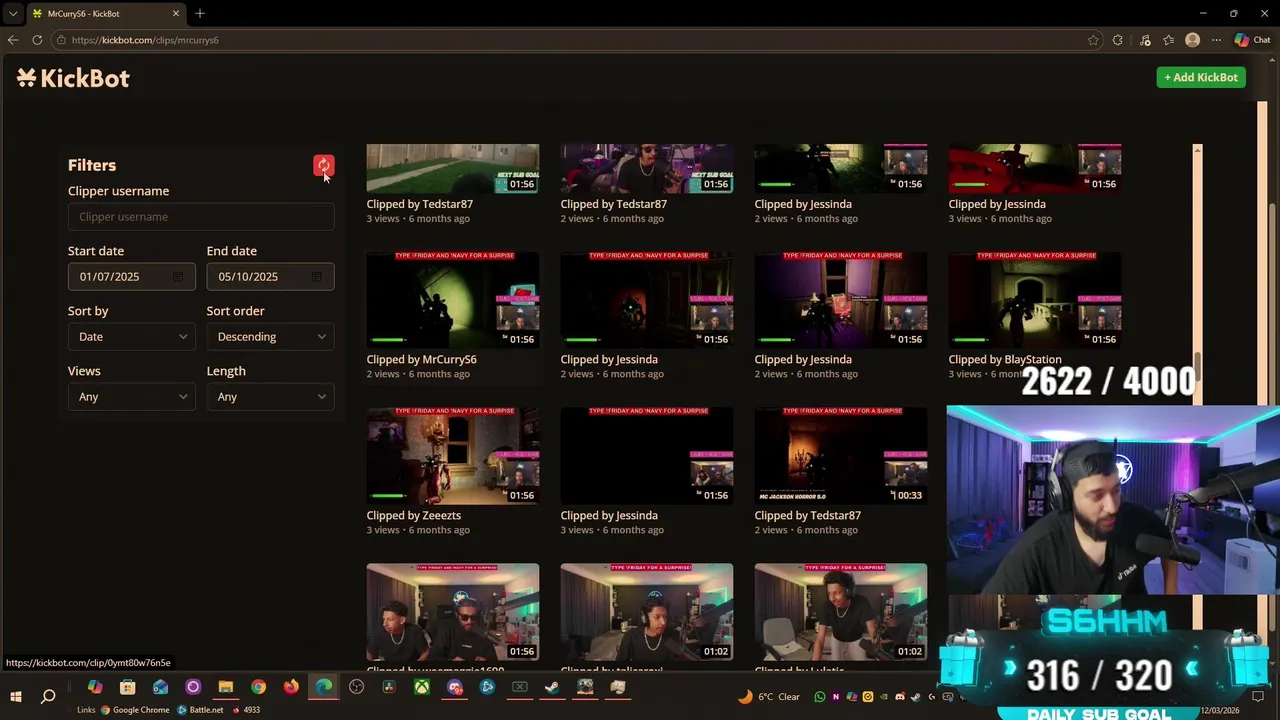
Task: Open third-row black Jessinda clip thumbnail
Action: pos(647,456)
